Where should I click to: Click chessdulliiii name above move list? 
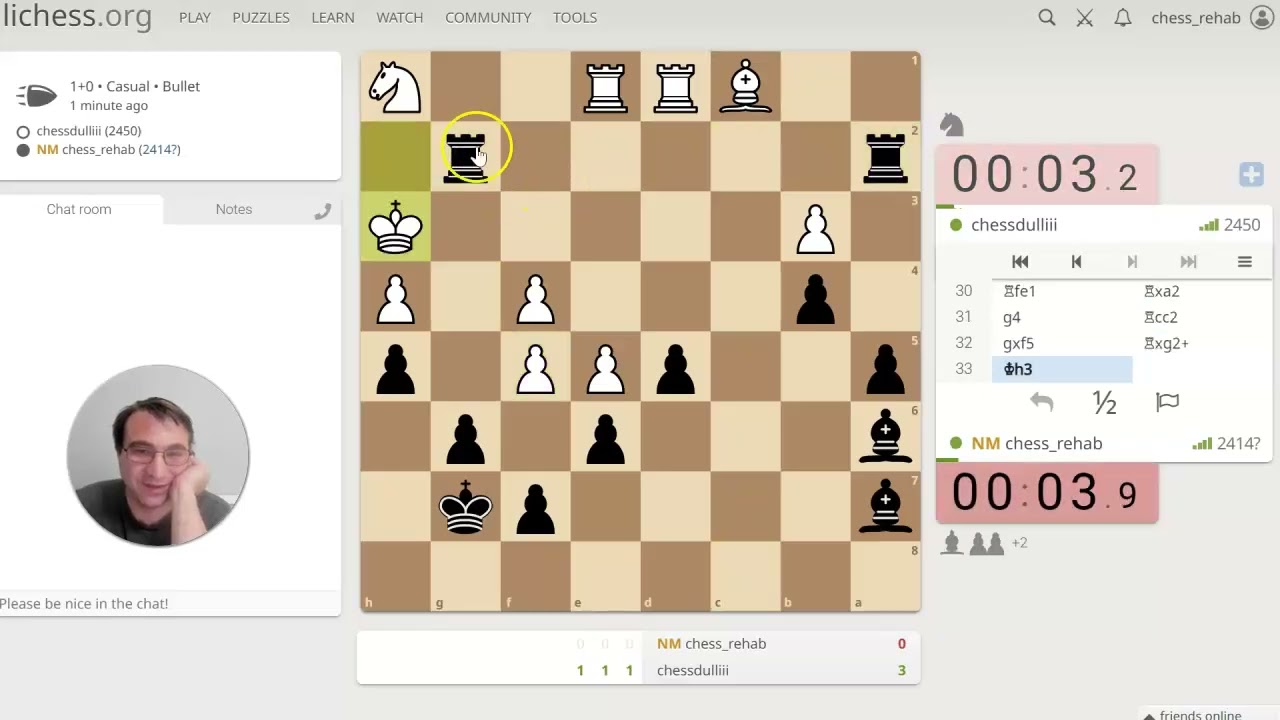click(x=1014, y=225)
